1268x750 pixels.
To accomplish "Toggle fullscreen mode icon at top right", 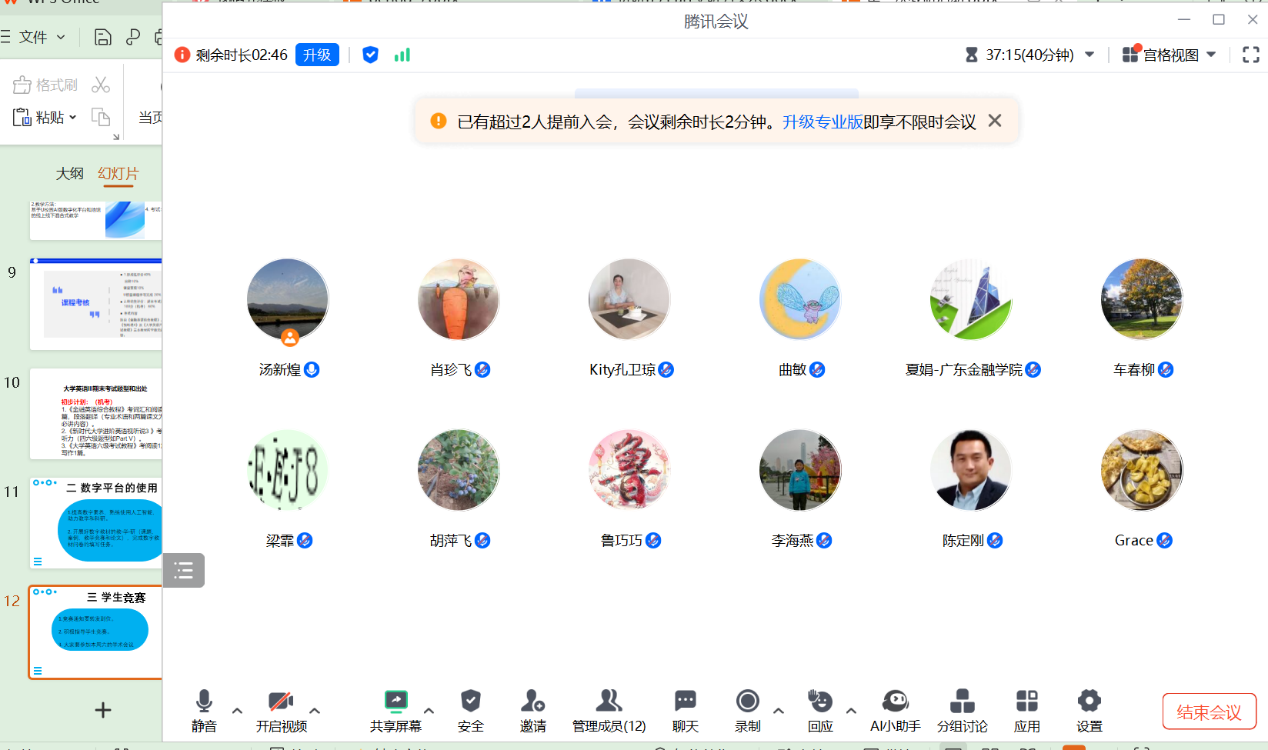I will tap(1250, 55).
